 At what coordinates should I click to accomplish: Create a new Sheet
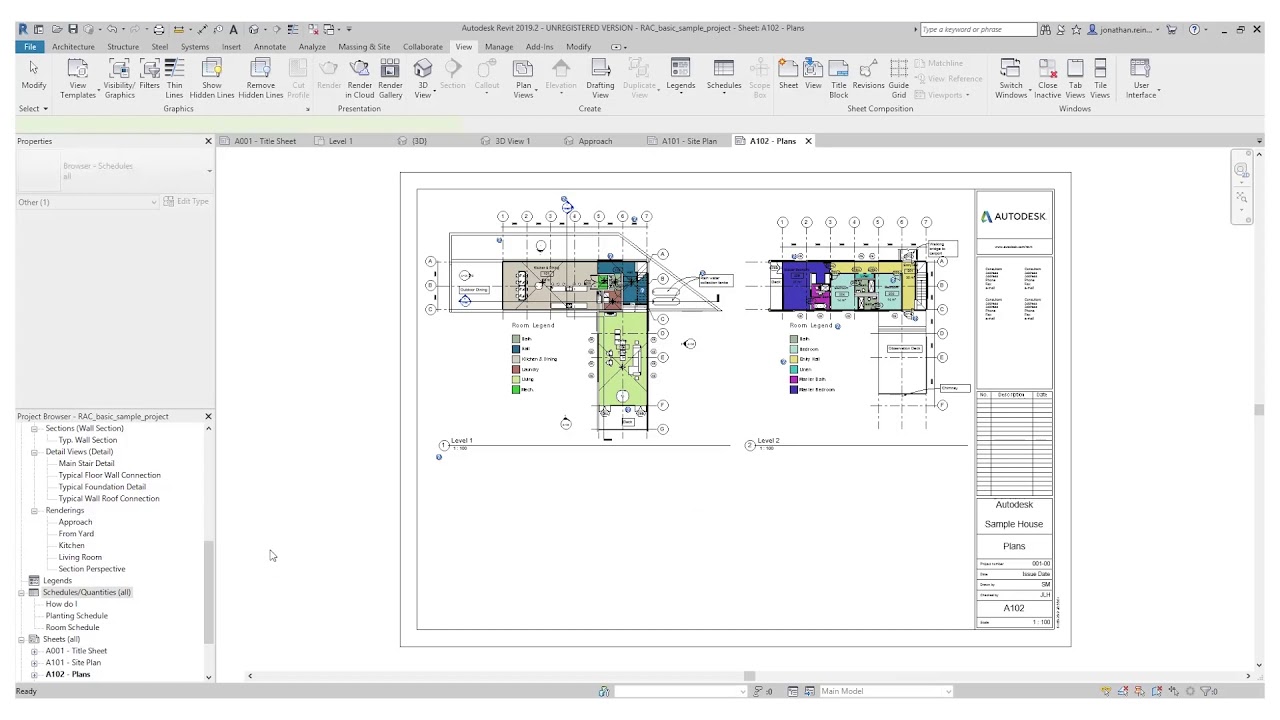(x=788, y=74)
